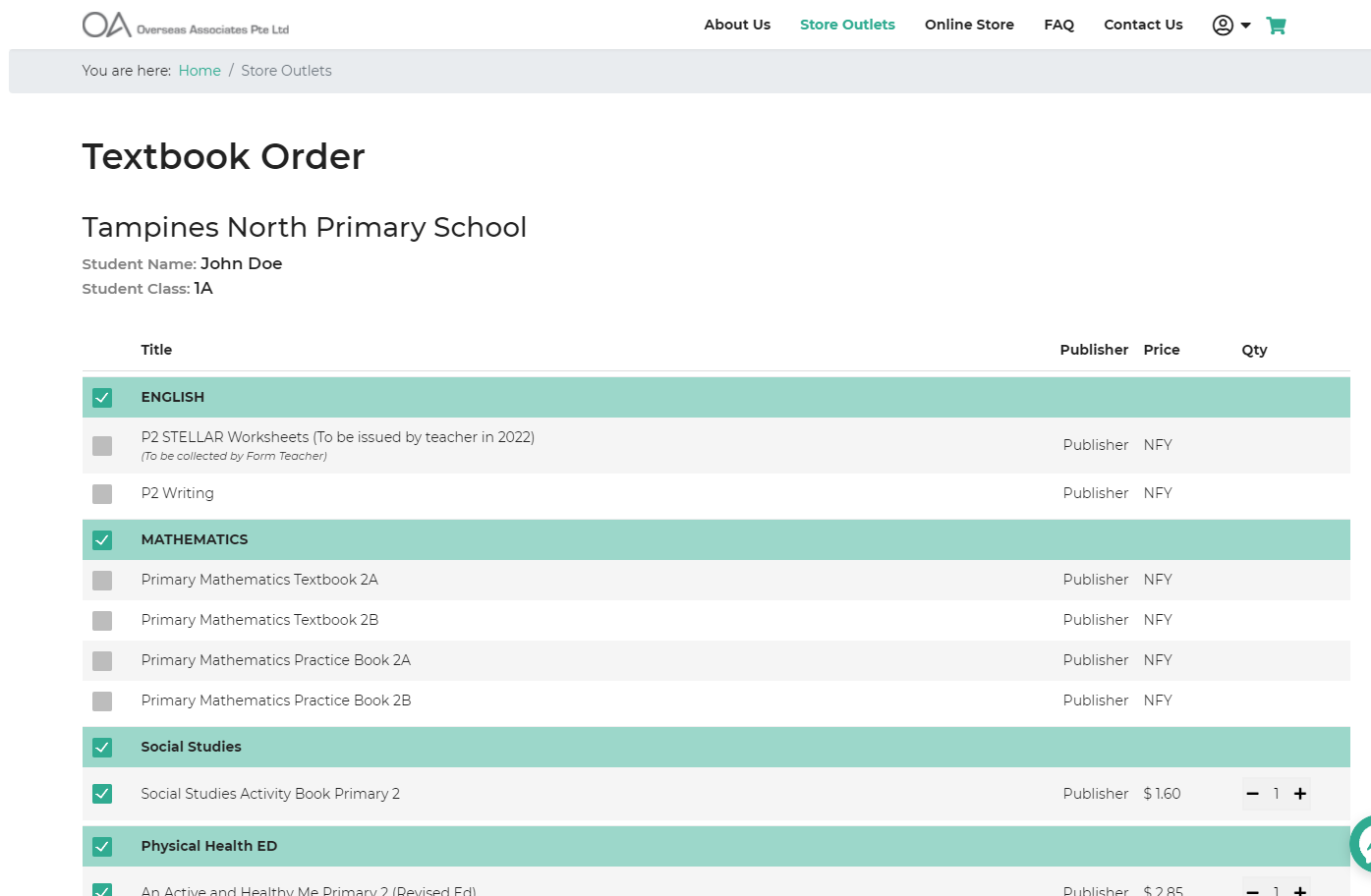Open the FAQ page
This screenshot has height=896, width=1371.
click(1058, 25)
